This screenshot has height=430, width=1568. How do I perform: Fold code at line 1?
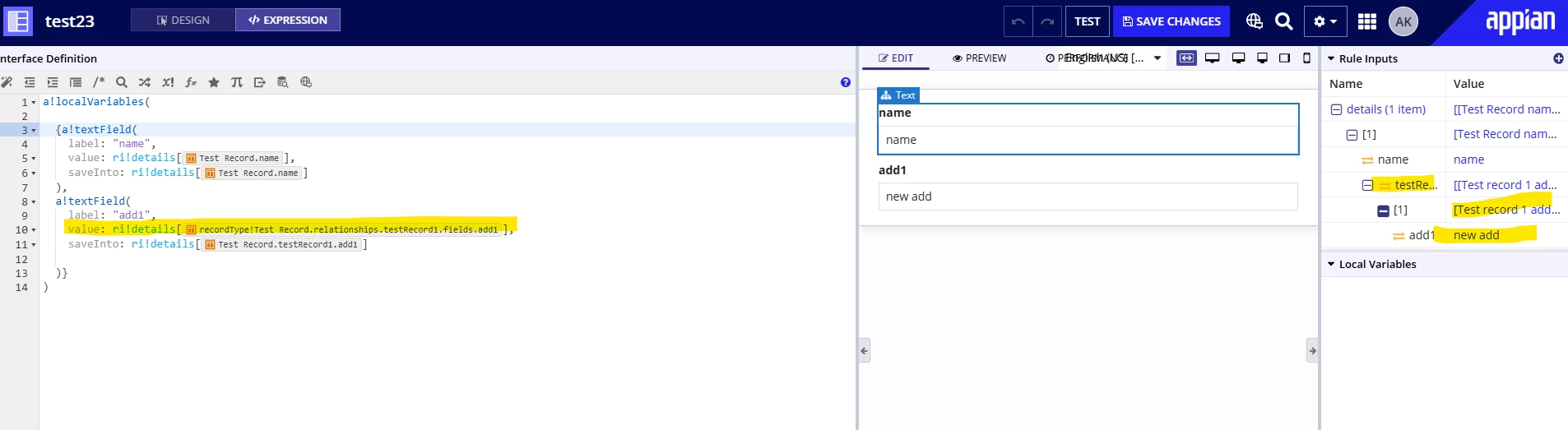(34, 103)
